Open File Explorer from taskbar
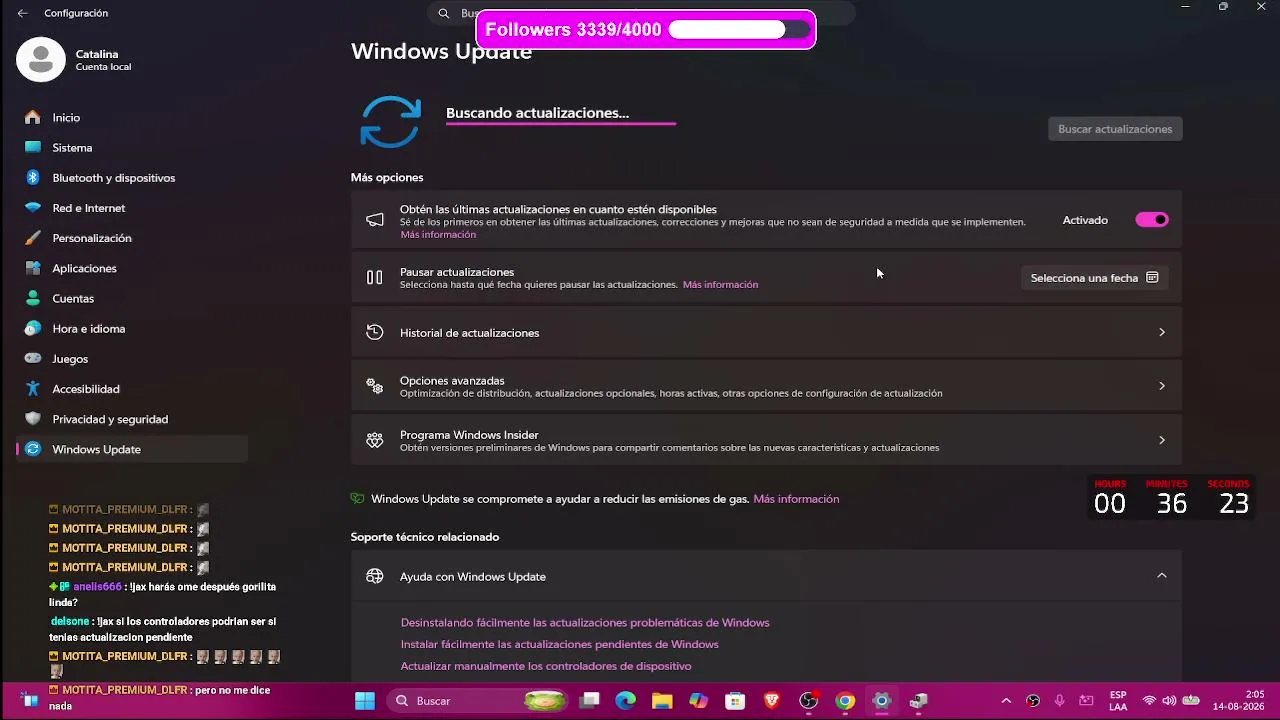 tap(662, 701)
